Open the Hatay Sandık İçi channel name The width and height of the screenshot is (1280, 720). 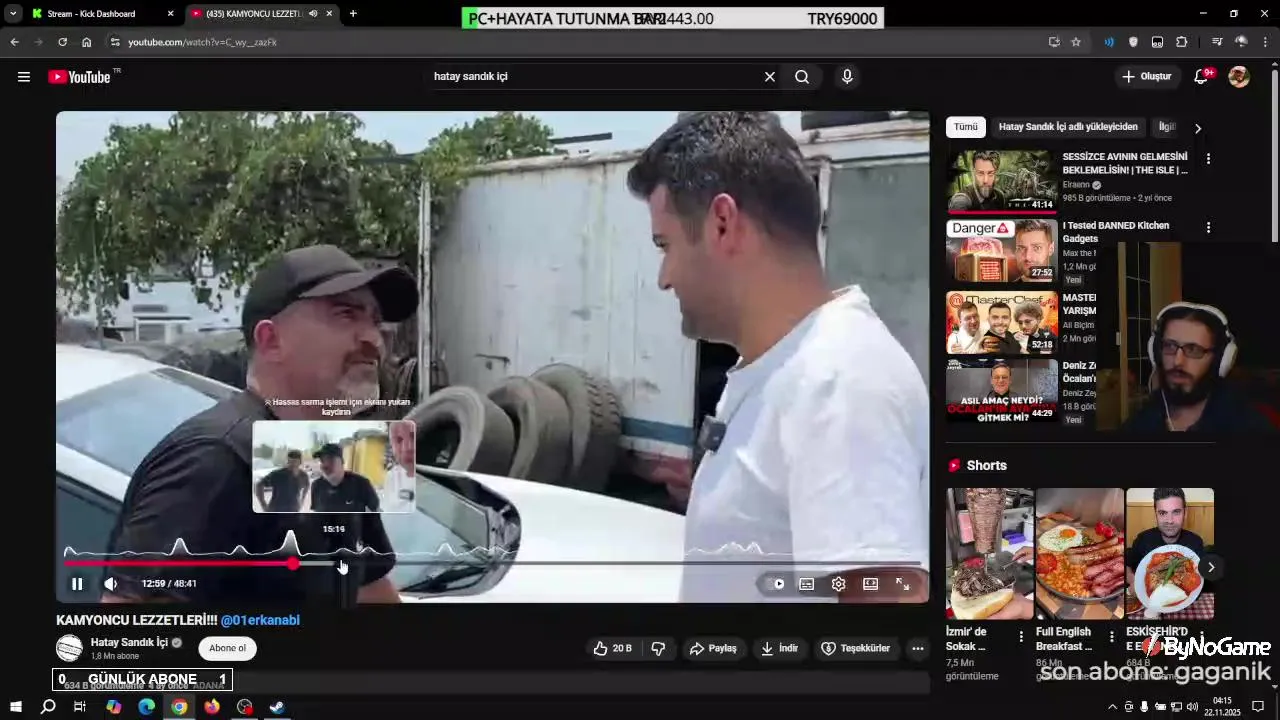[x=129, y=642]
